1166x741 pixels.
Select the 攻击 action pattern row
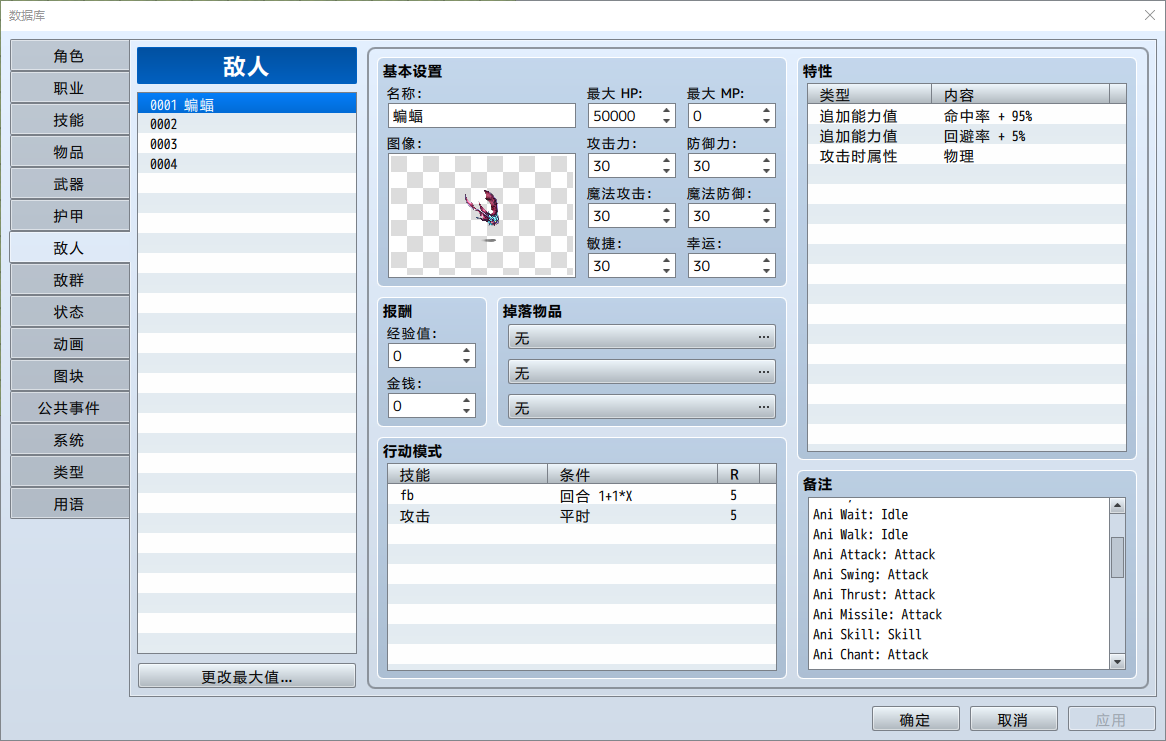[x=582, y=516]
